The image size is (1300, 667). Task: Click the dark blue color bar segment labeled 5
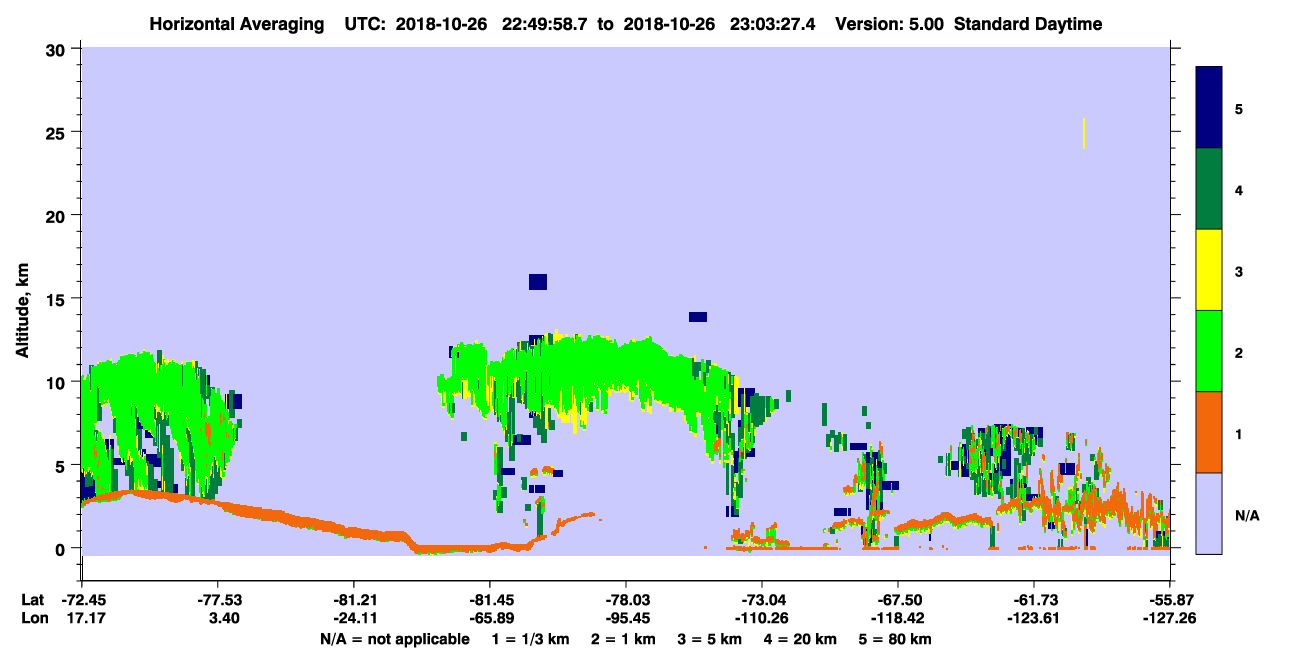(1209, 108)
